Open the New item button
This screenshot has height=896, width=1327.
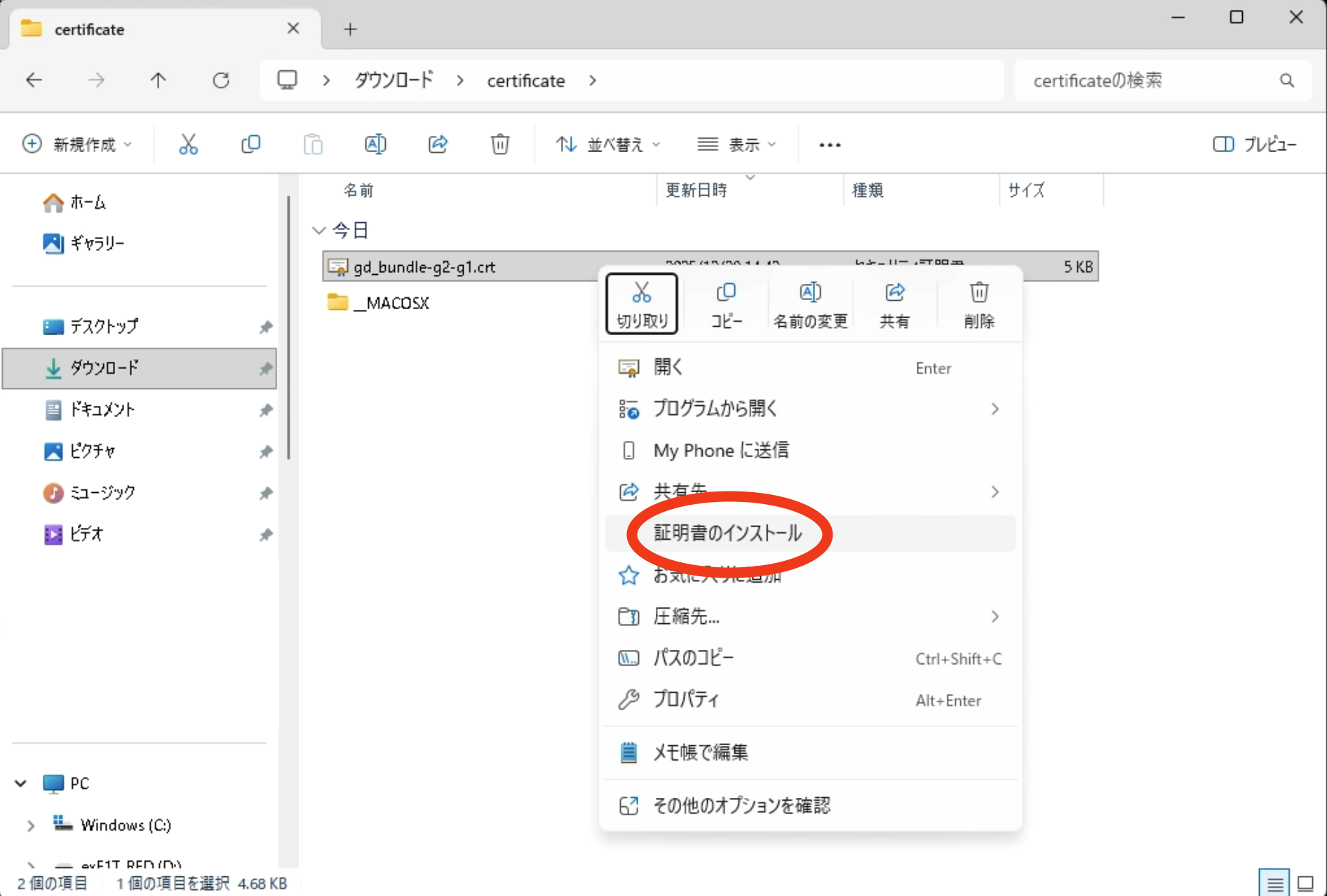tap(77, 144)
